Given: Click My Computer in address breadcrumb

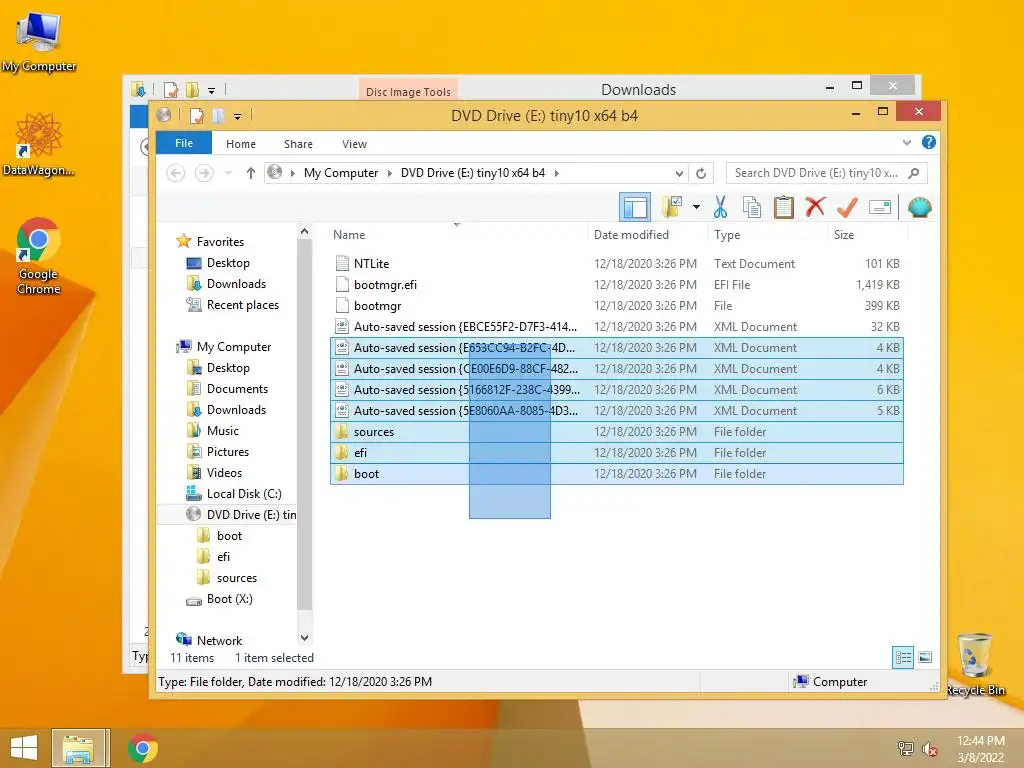Looking at the screenshot, I should (341, 173).
